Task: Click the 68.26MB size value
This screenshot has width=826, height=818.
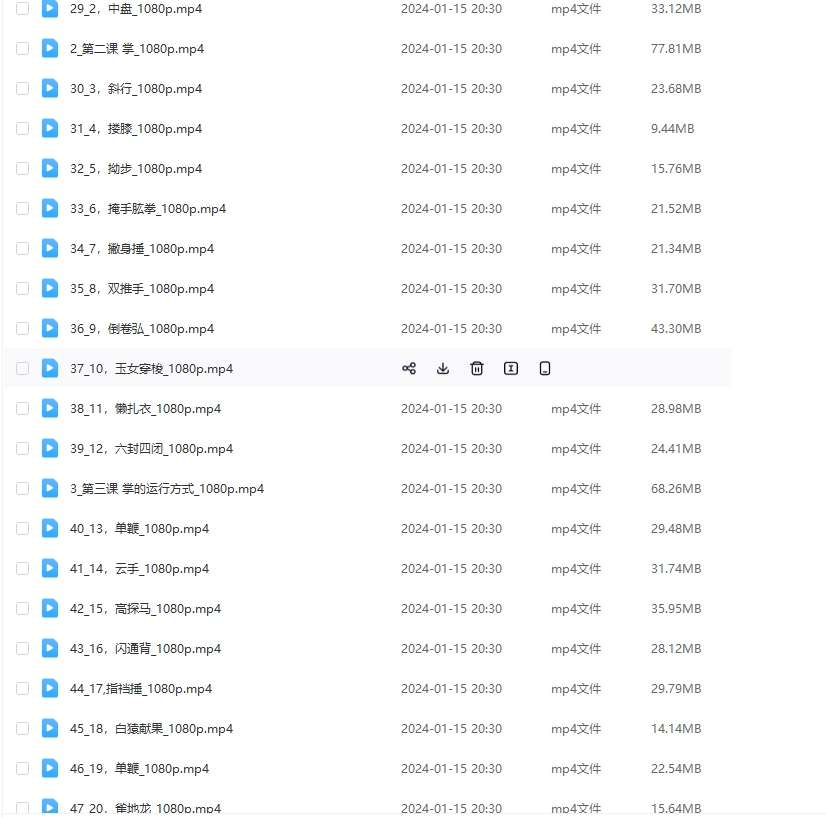Action: [676, 489]
